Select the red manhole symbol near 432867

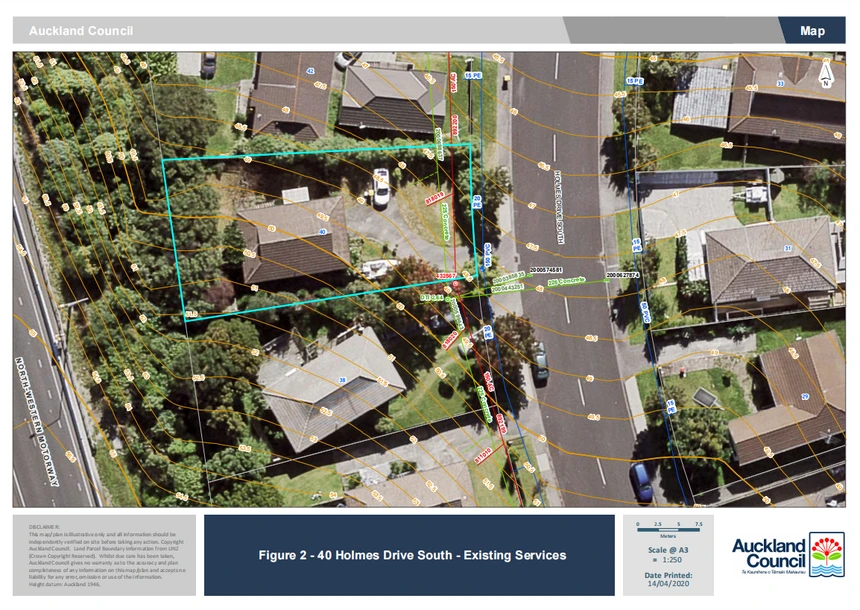[x=455, y=284]
